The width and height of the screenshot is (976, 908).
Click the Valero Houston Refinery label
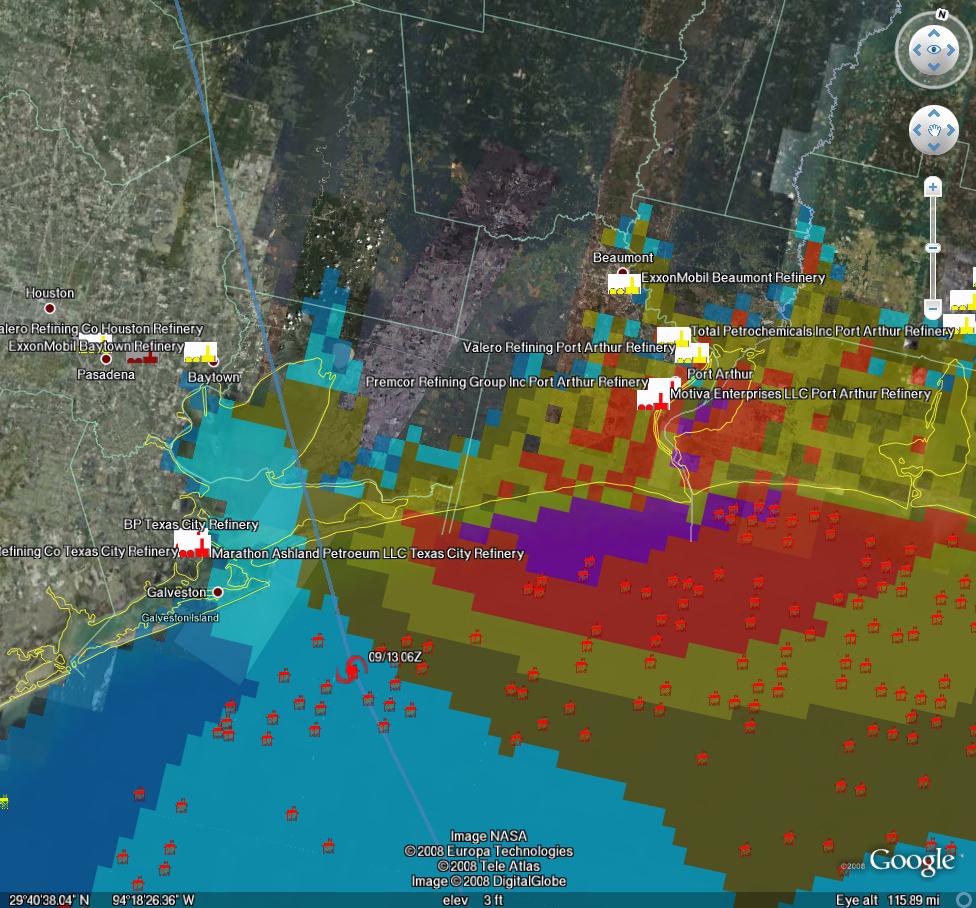[x=101, y=328]
